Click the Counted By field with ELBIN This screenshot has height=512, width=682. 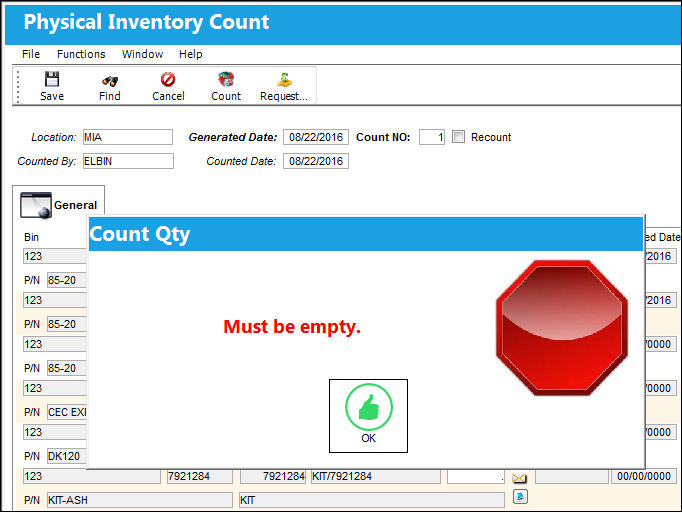[x=128, y=161]
